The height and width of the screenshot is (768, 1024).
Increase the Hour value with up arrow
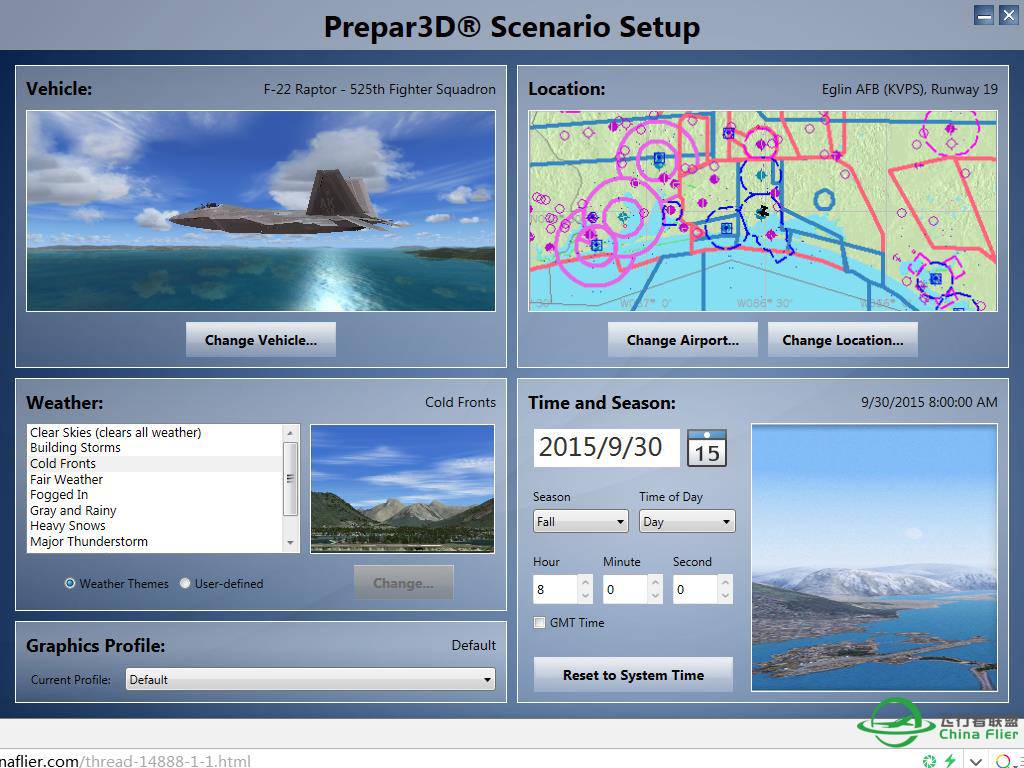[x=585, y=582]
